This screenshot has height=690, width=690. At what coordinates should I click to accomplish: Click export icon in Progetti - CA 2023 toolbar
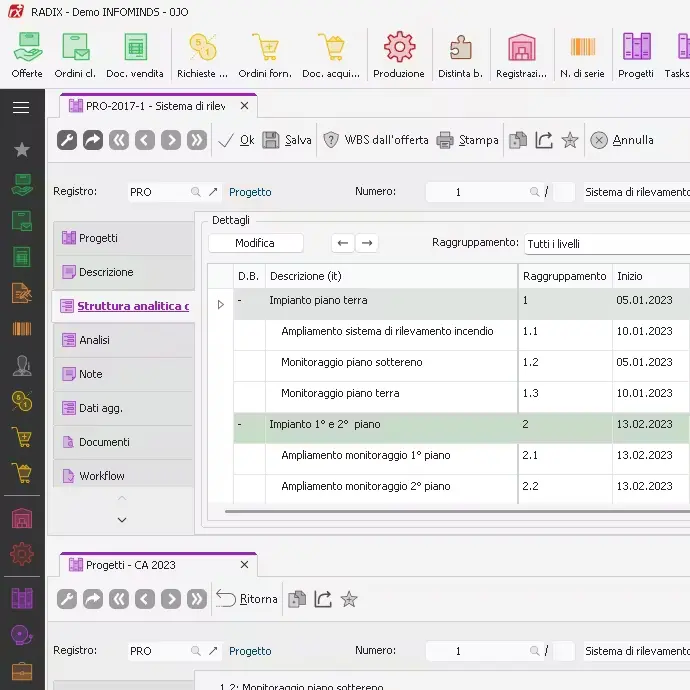[x=323, y=599]
